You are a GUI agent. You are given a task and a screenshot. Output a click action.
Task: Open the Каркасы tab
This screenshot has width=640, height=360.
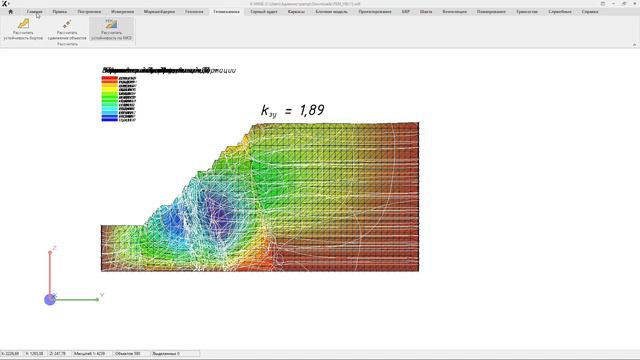click(x=296, y=12)
